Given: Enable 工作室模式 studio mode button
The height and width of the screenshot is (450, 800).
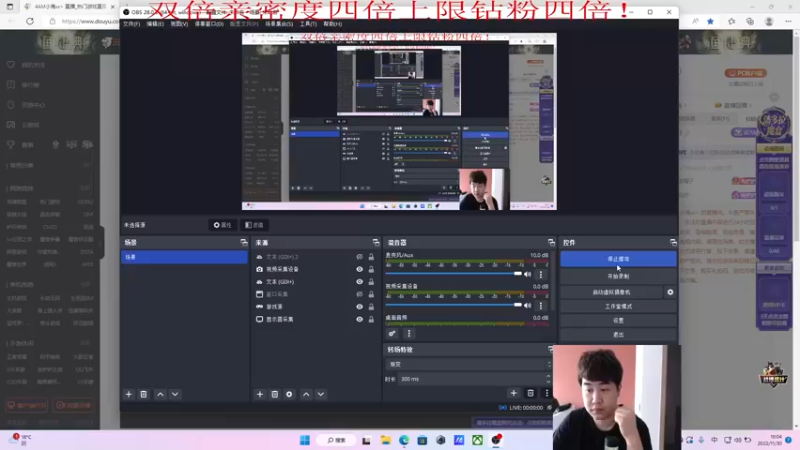Looking at the screenshot, I should 618,307.
